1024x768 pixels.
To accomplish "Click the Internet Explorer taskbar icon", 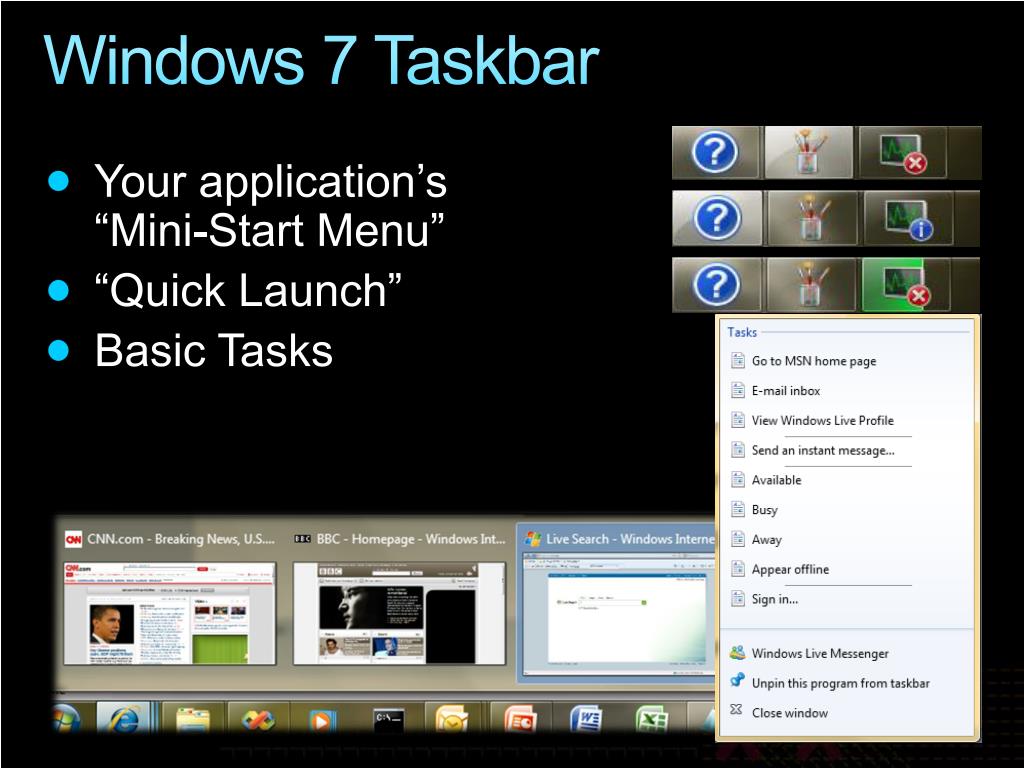I will (x=125, y=718).
